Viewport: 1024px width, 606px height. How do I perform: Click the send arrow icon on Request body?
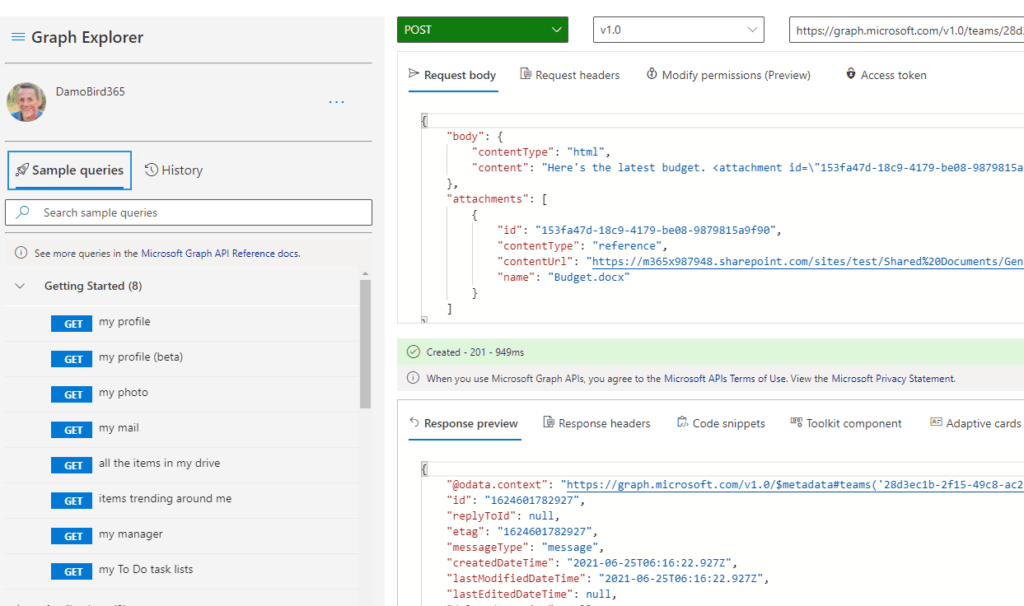pyautogui.click(x=414, y=73)
